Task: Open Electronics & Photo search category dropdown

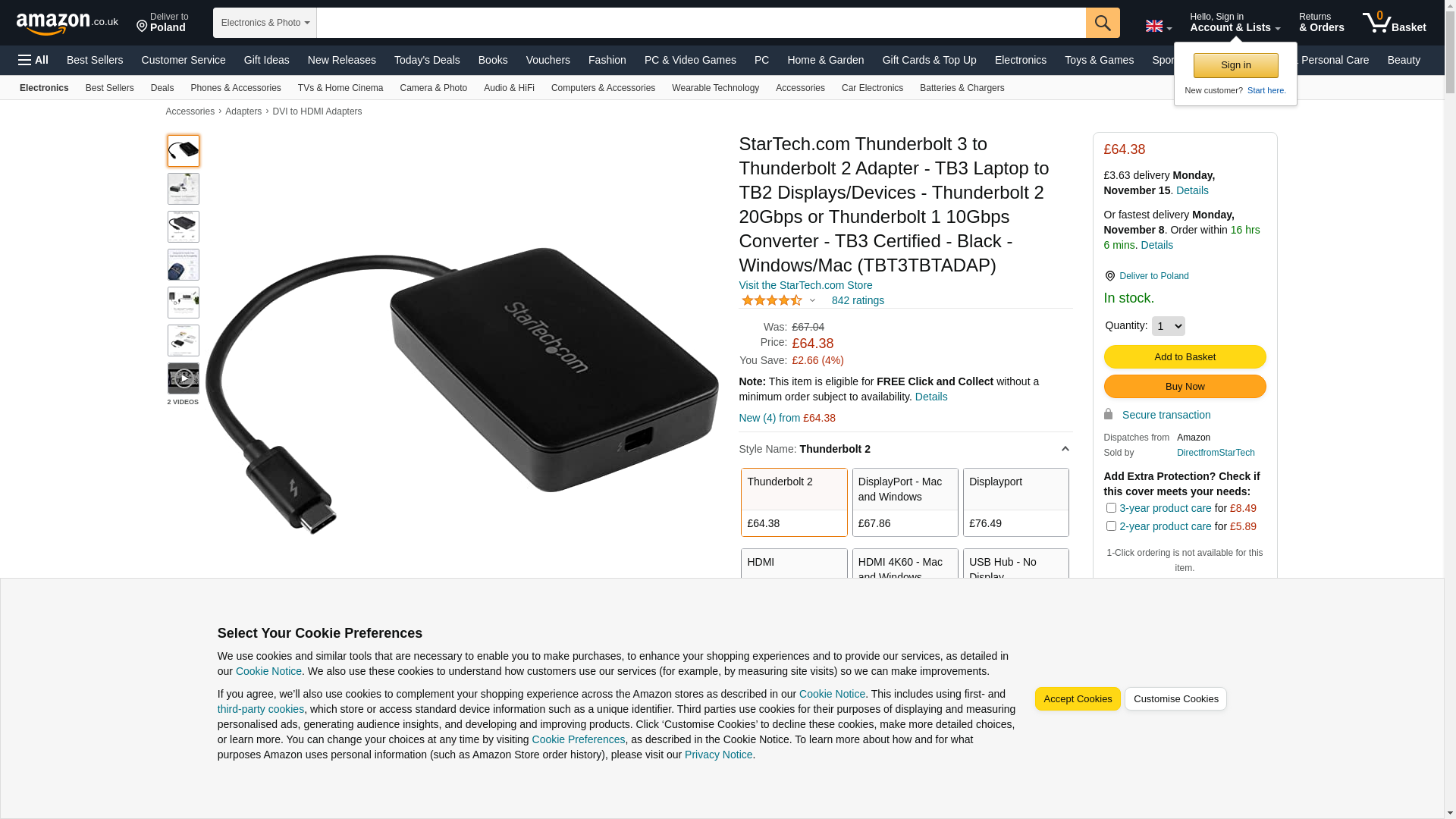Action: click(265, 23)
